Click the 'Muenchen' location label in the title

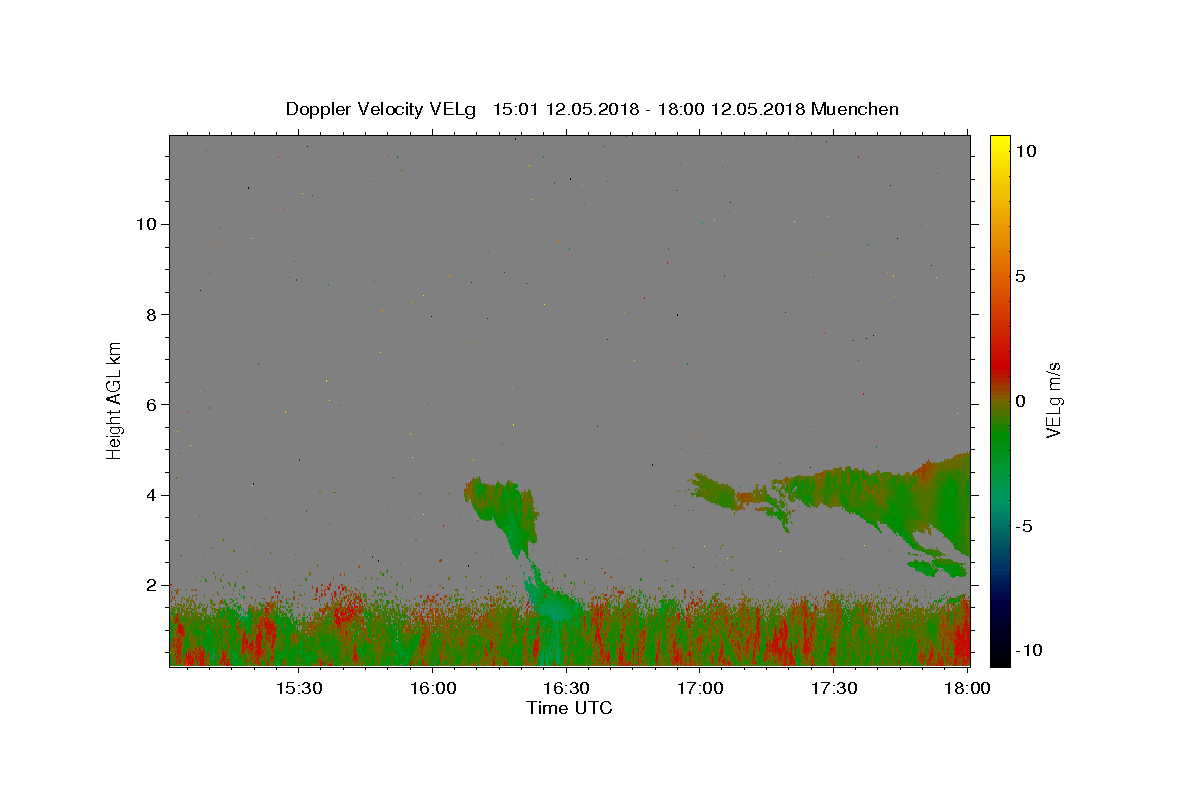click(x=855, y=109)
